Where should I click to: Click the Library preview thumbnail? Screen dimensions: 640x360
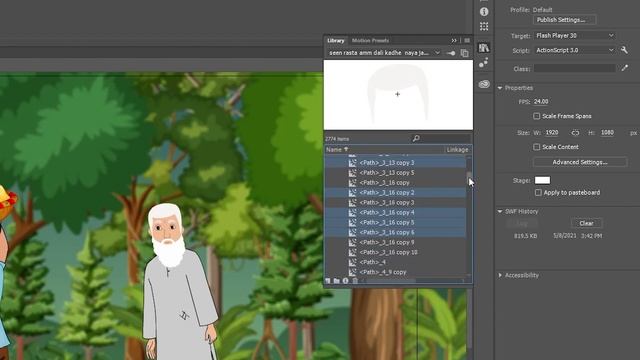[x=398, y=95]
